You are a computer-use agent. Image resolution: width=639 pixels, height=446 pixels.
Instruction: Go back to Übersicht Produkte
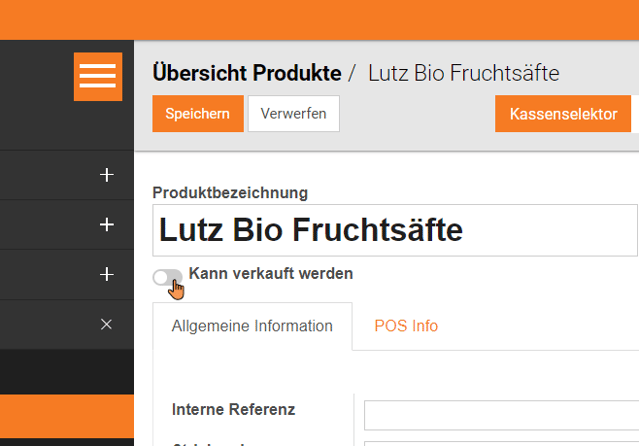[246, 73]
